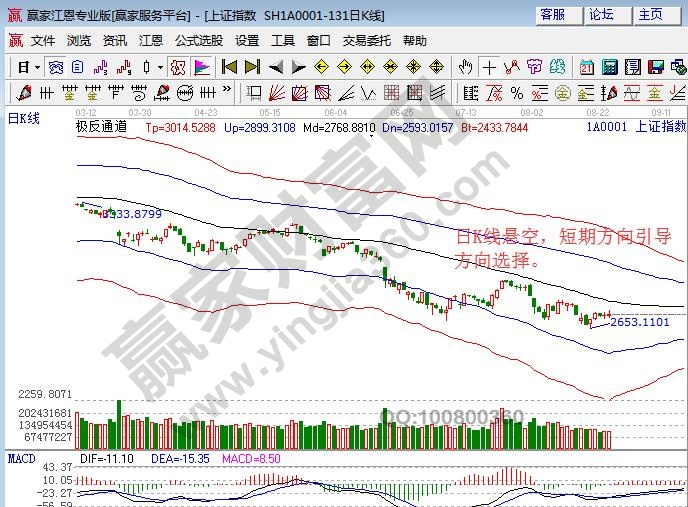Click the 论坛 button
The width and height of the screenshot is (688, 507).
pyautogui.click(x=602, y=15)
